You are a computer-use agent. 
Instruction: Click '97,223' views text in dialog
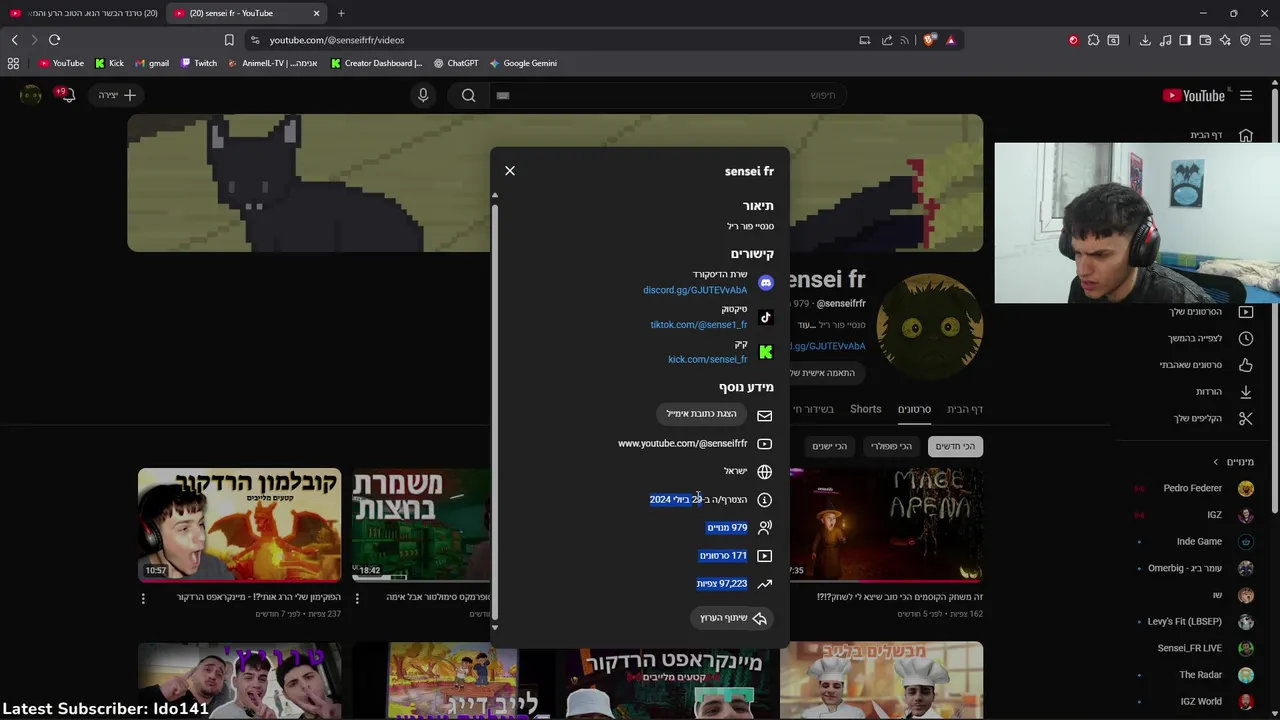point(733,584)
